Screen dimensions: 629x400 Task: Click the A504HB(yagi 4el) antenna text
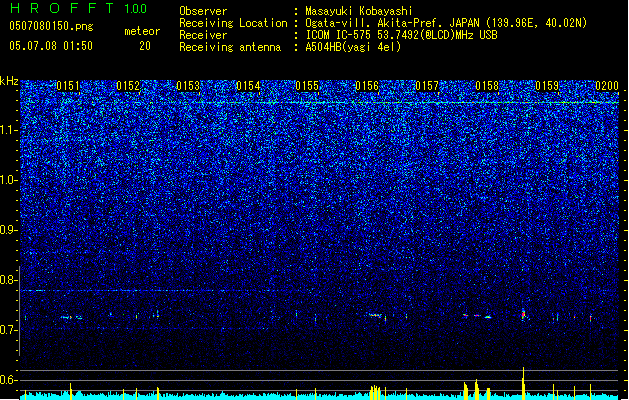353,47
